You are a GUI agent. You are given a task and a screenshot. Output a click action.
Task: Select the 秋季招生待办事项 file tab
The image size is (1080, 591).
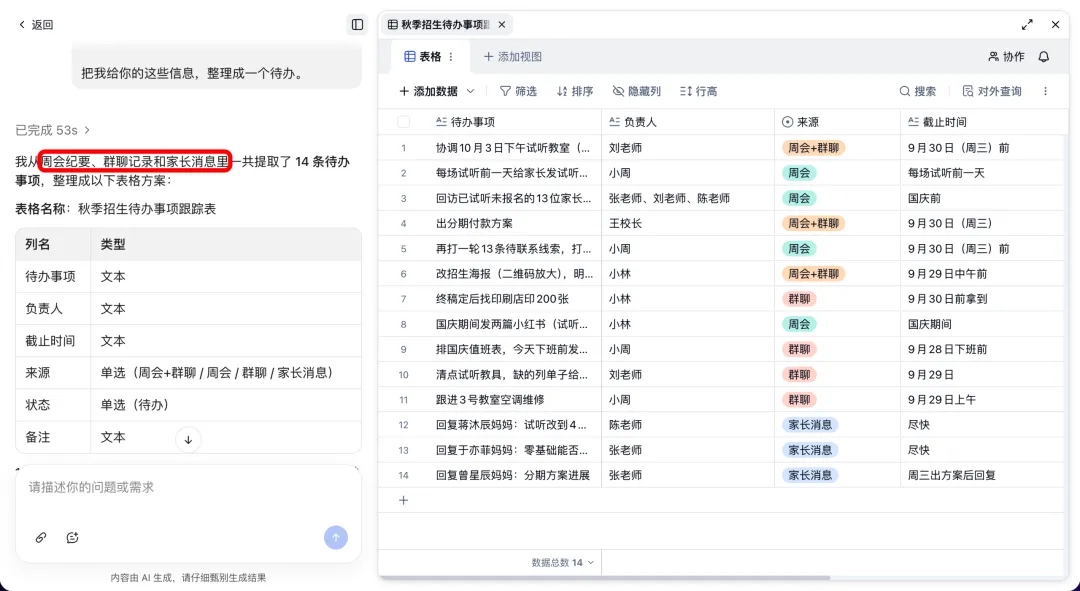(439, 25)
